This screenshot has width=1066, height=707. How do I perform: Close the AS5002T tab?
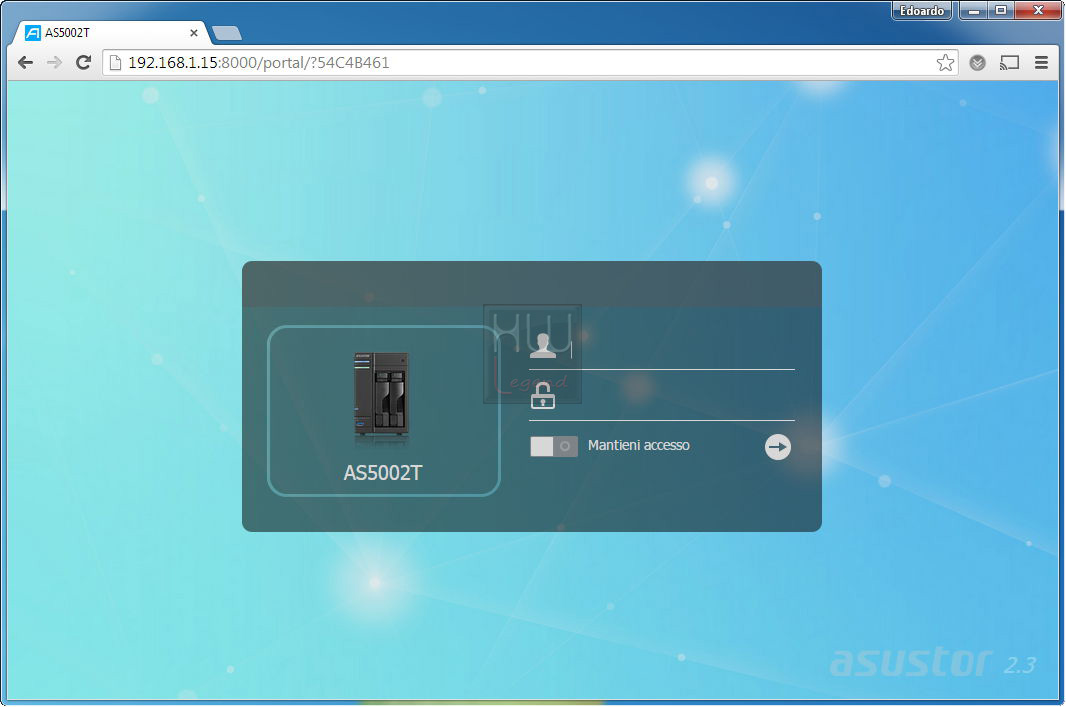(x=194, y=33)
